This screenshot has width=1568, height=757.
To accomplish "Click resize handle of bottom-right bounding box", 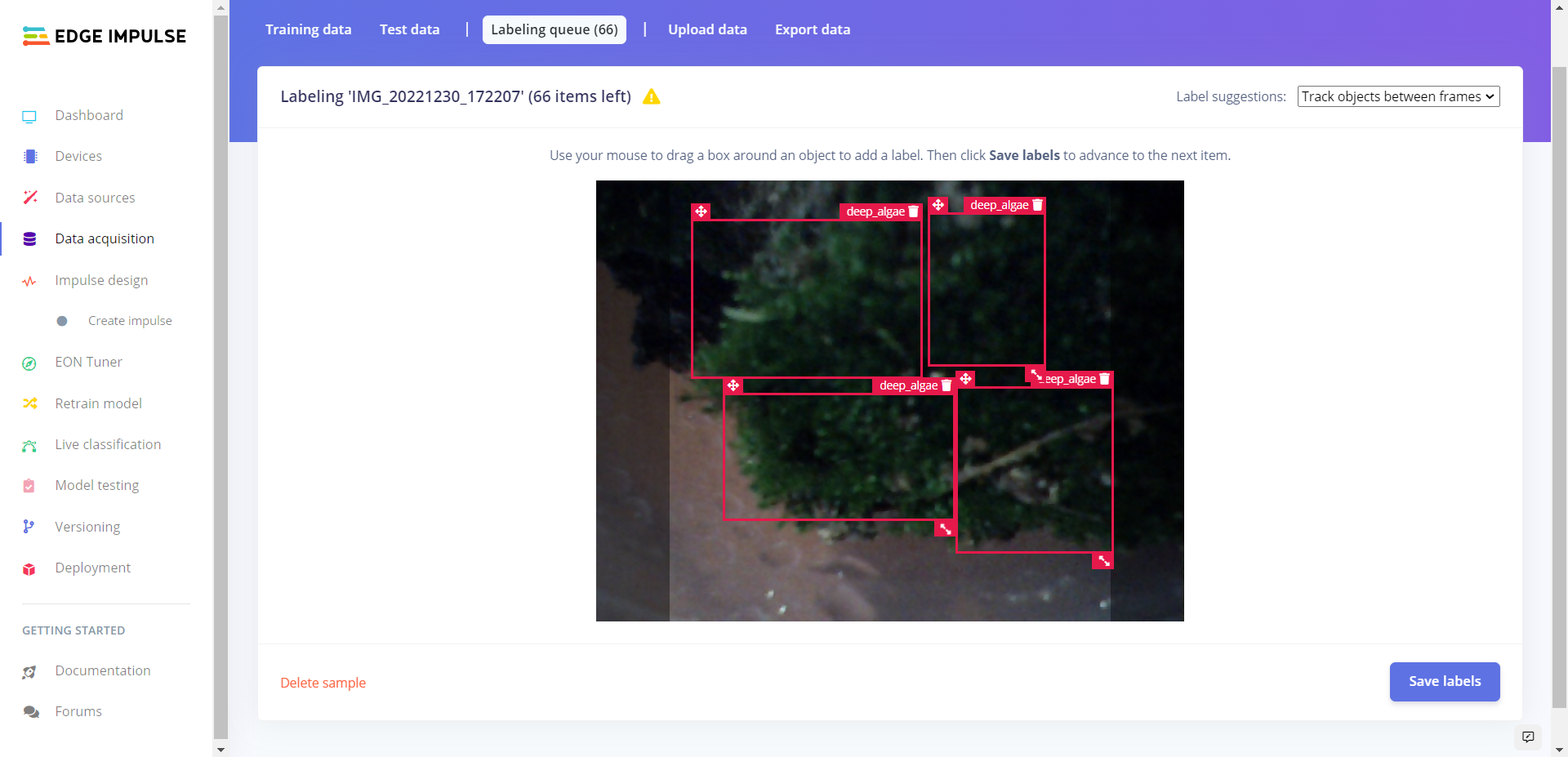I will click(1103, 560).
